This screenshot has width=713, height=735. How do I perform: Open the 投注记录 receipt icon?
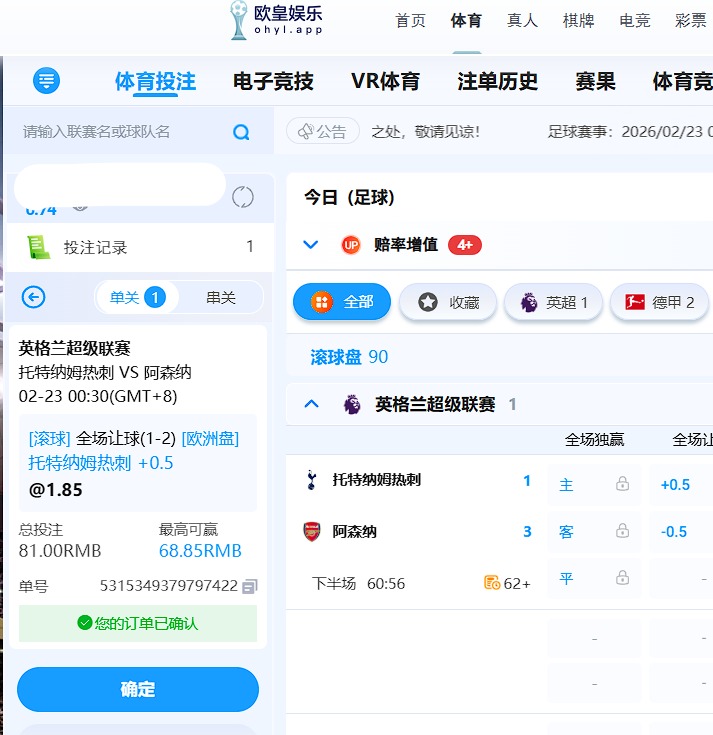point(39,247)
